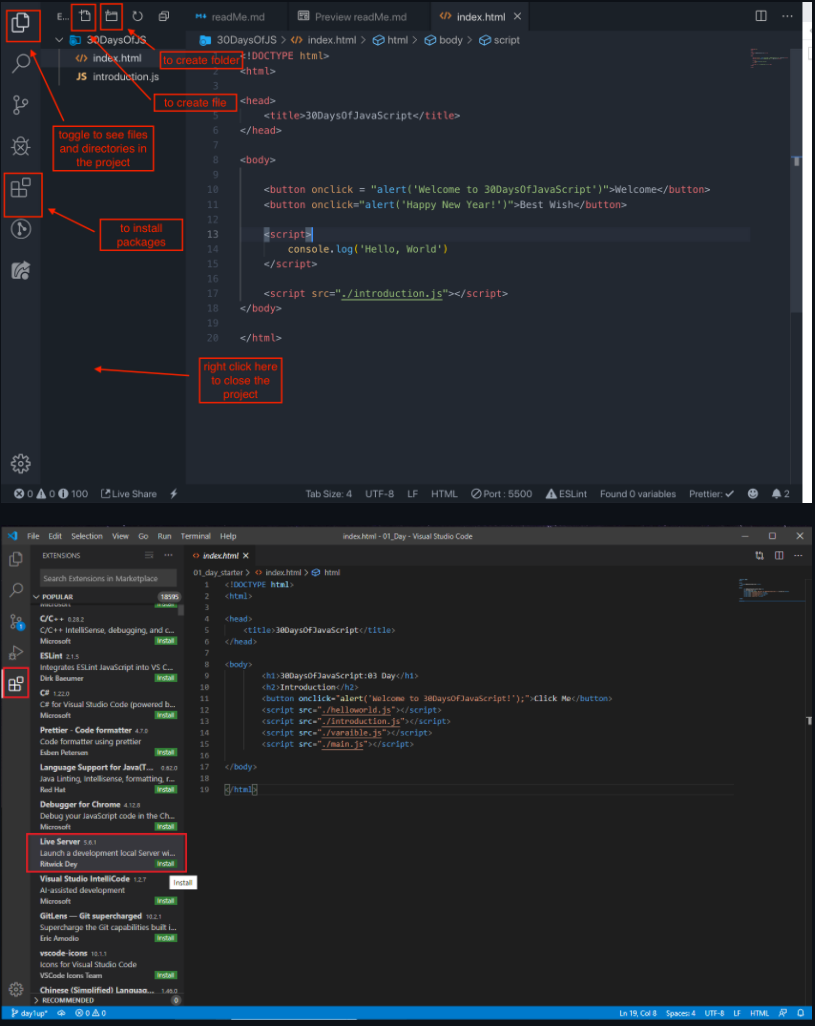Viewport: 815px width, 1026px height.
Task: Click the refresh explorer icon
Action: [137, 16]
